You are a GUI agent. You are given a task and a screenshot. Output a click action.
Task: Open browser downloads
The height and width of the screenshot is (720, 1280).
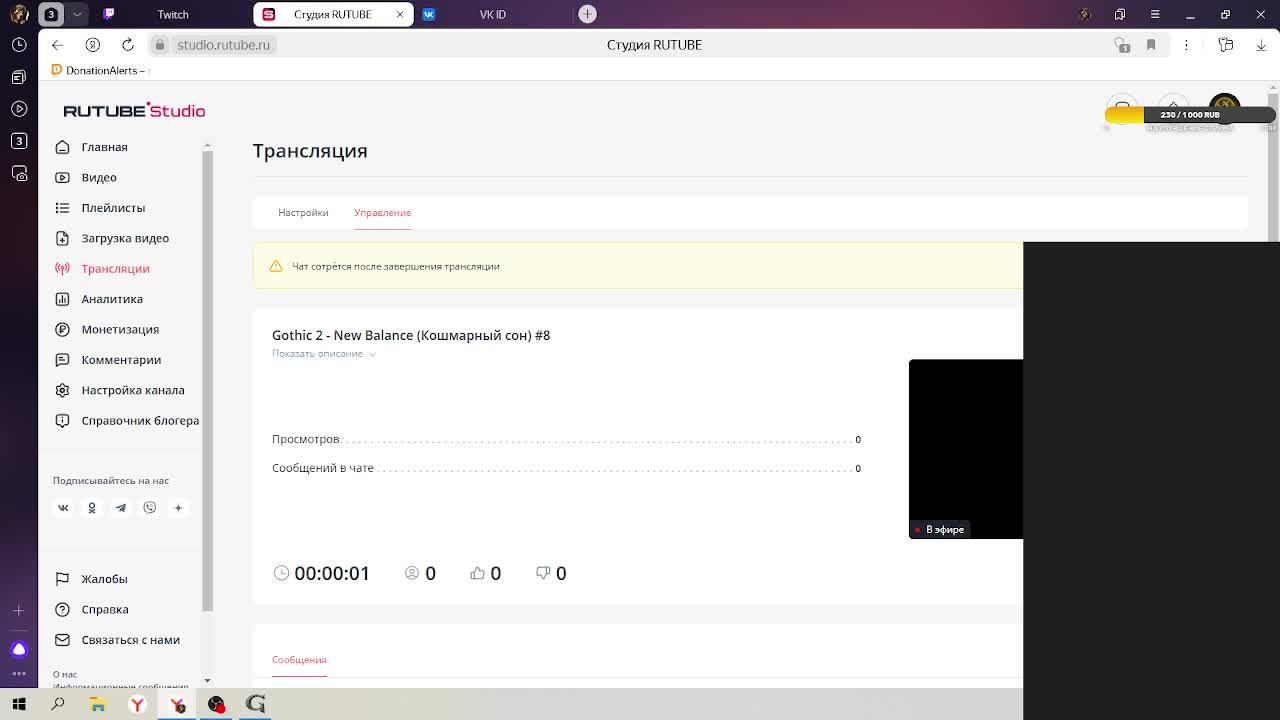click(1260, 45)
